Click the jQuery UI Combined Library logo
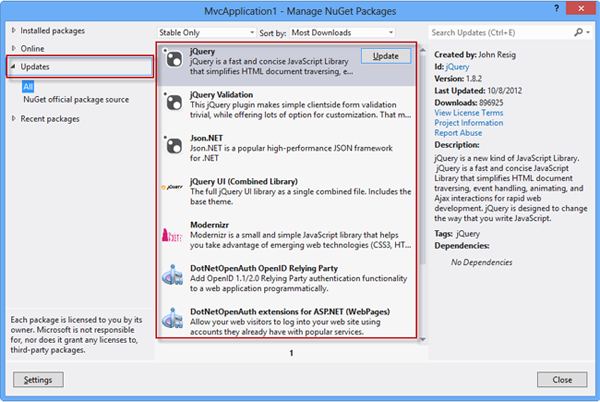600x402 pixels. [x=172, y=187]
